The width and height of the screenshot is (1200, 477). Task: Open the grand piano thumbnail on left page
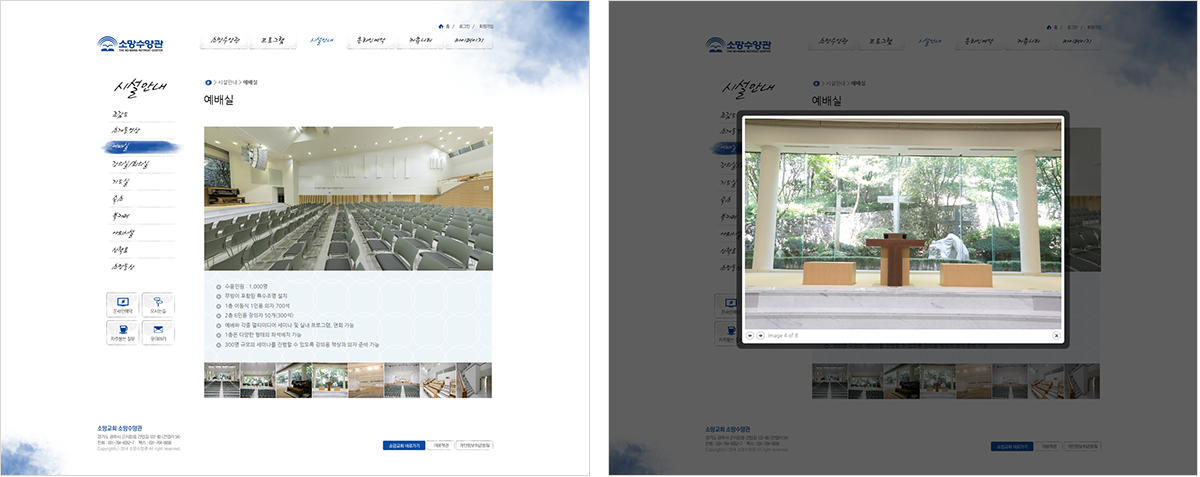coord(294,380)
